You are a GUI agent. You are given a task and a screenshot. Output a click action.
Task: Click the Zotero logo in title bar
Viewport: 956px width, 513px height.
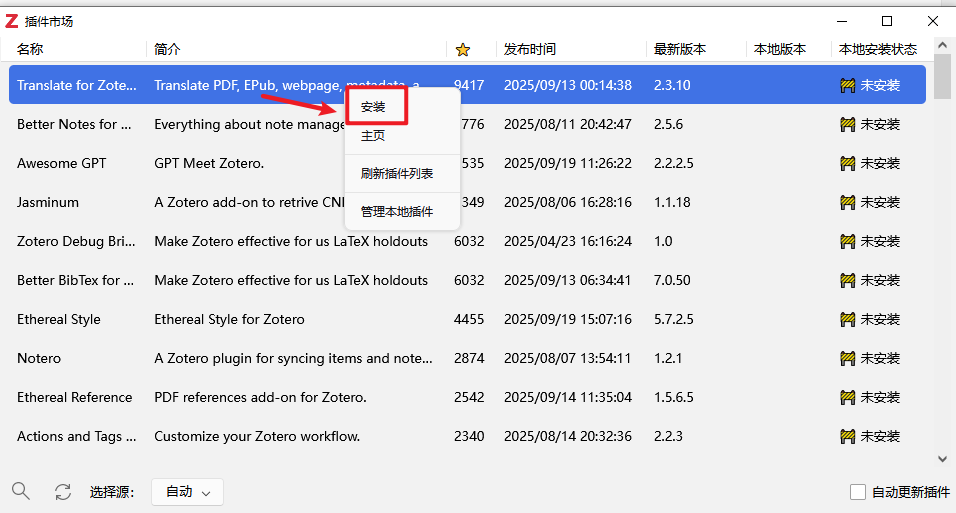pyautogui.click(x=12, y=21)
